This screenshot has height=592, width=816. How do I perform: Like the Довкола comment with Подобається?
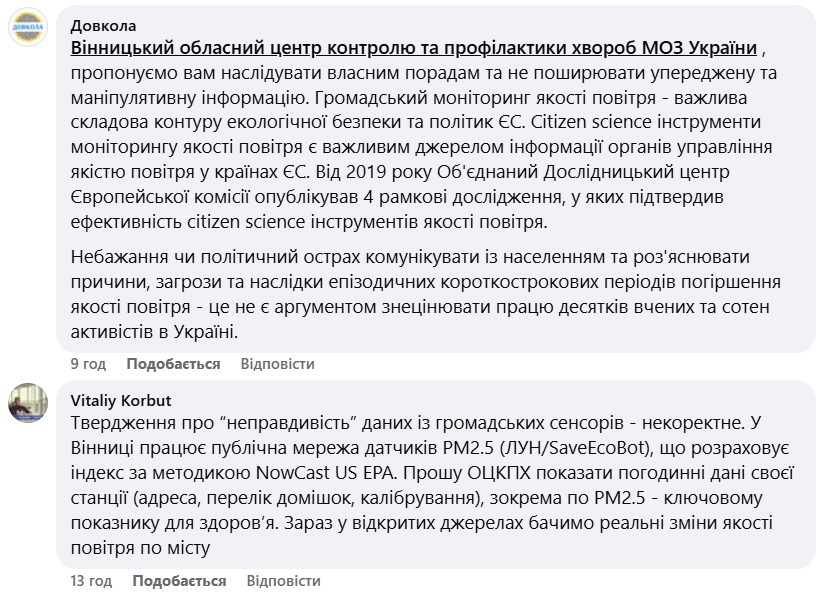174,364
